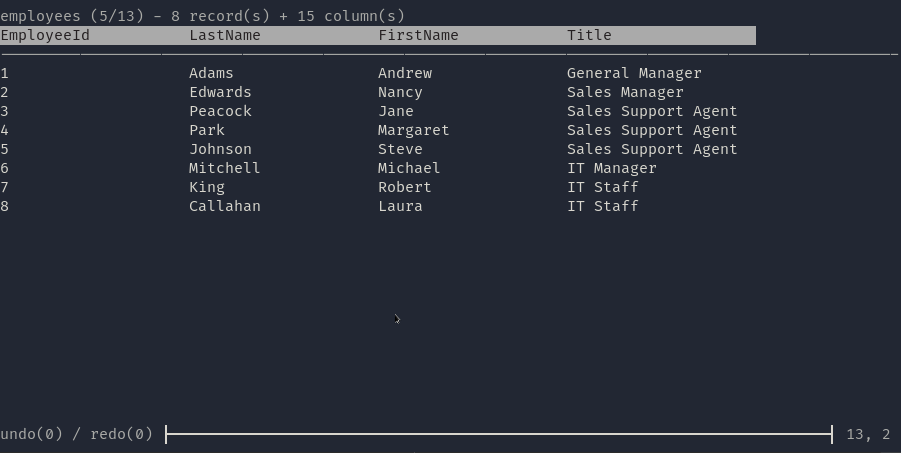Click the horizontal scrollbar at bottom
This screenshot has width=901, height=453.
(x=499, y=435)
